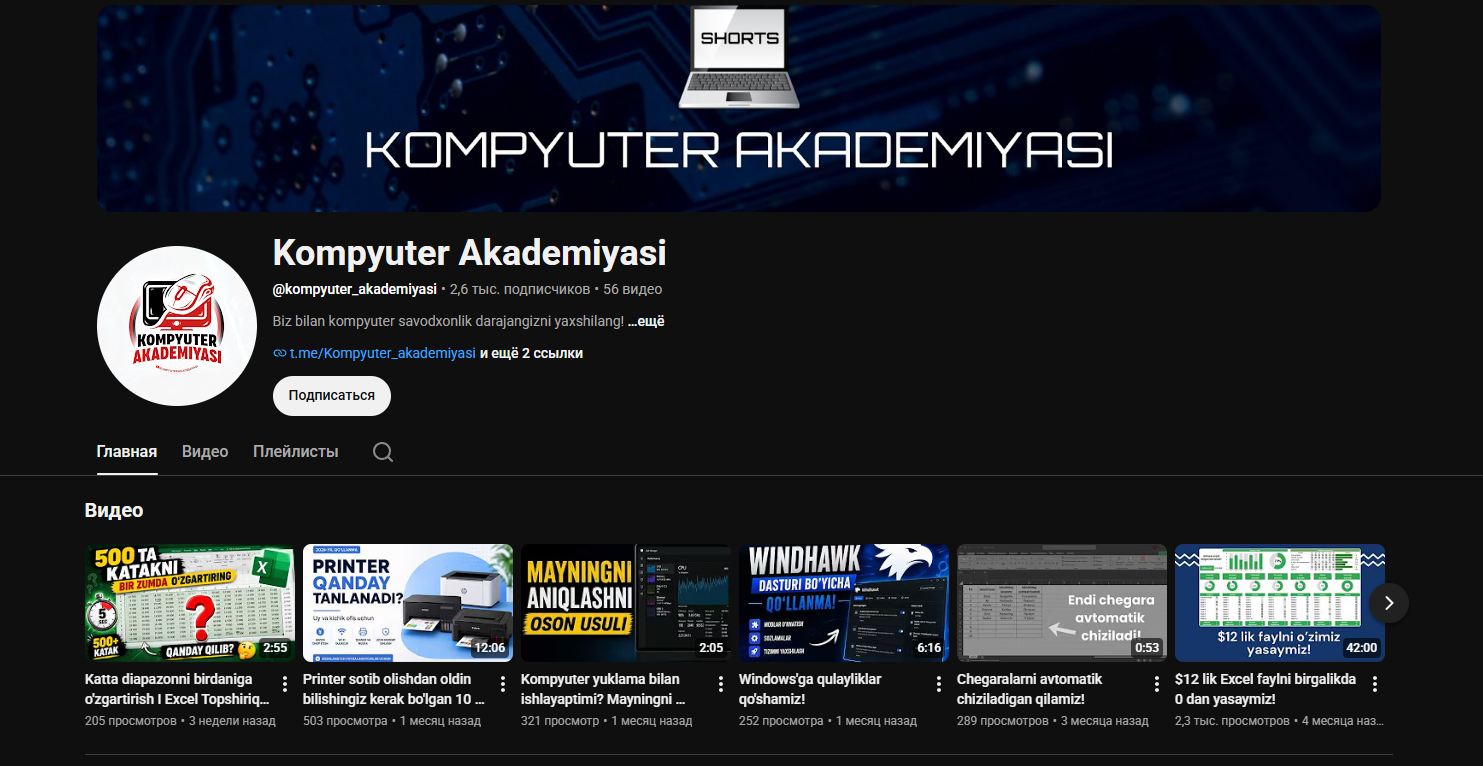Open the t.me/Kompyuter_akademiyasi link

point(382,353)
